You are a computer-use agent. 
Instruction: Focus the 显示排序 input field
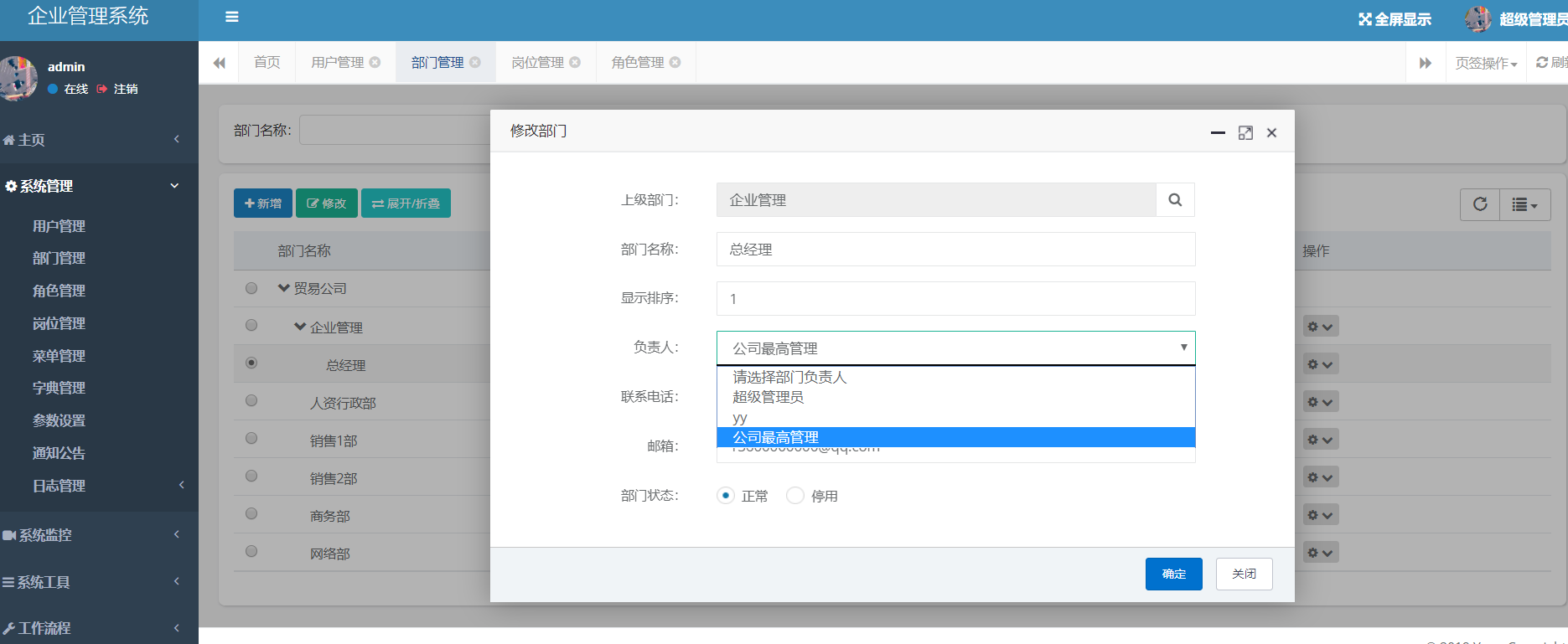(955, 298)
